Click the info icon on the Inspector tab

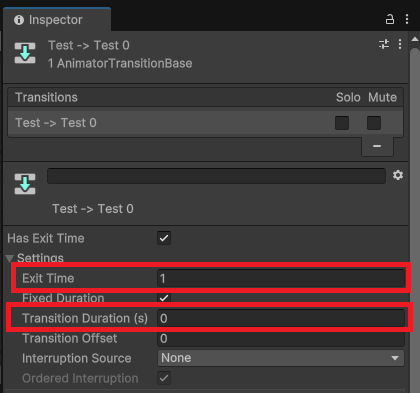pos(19,20)
